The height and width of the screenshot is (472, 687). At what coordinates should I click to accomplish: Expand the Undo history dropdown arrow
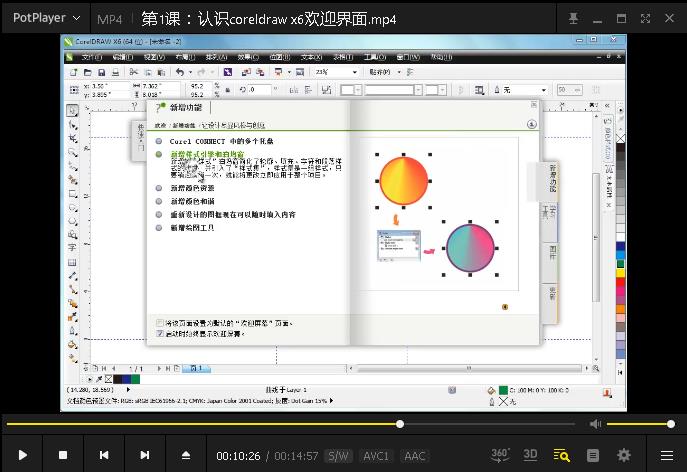pyautogui.click(x=190, y=72)
